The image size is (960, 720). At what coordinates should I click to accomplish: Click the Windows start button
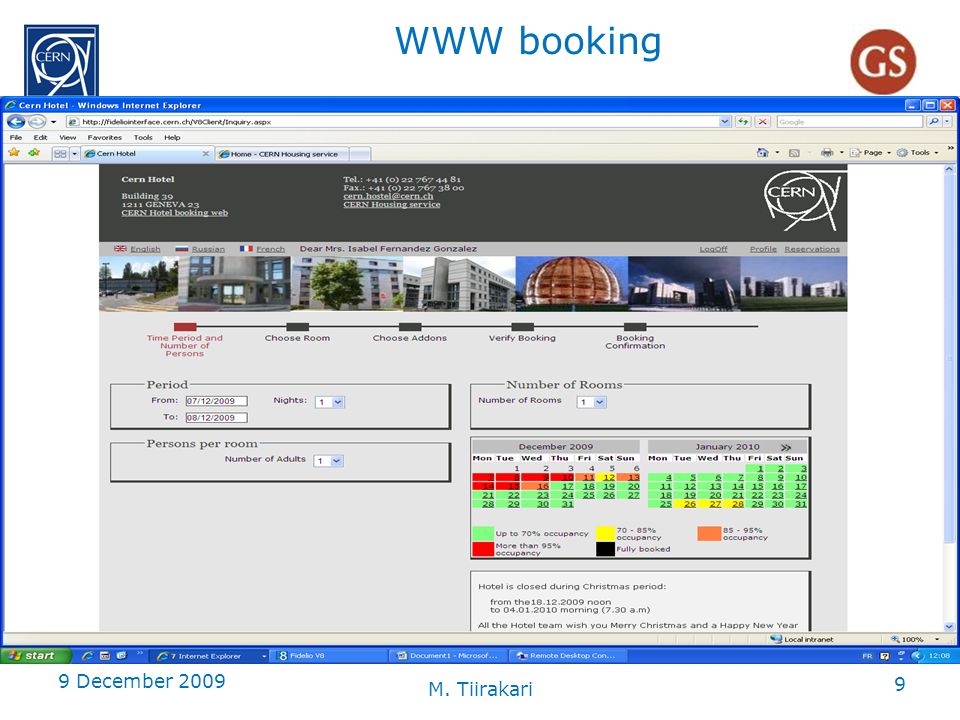[x=36, y=655]
